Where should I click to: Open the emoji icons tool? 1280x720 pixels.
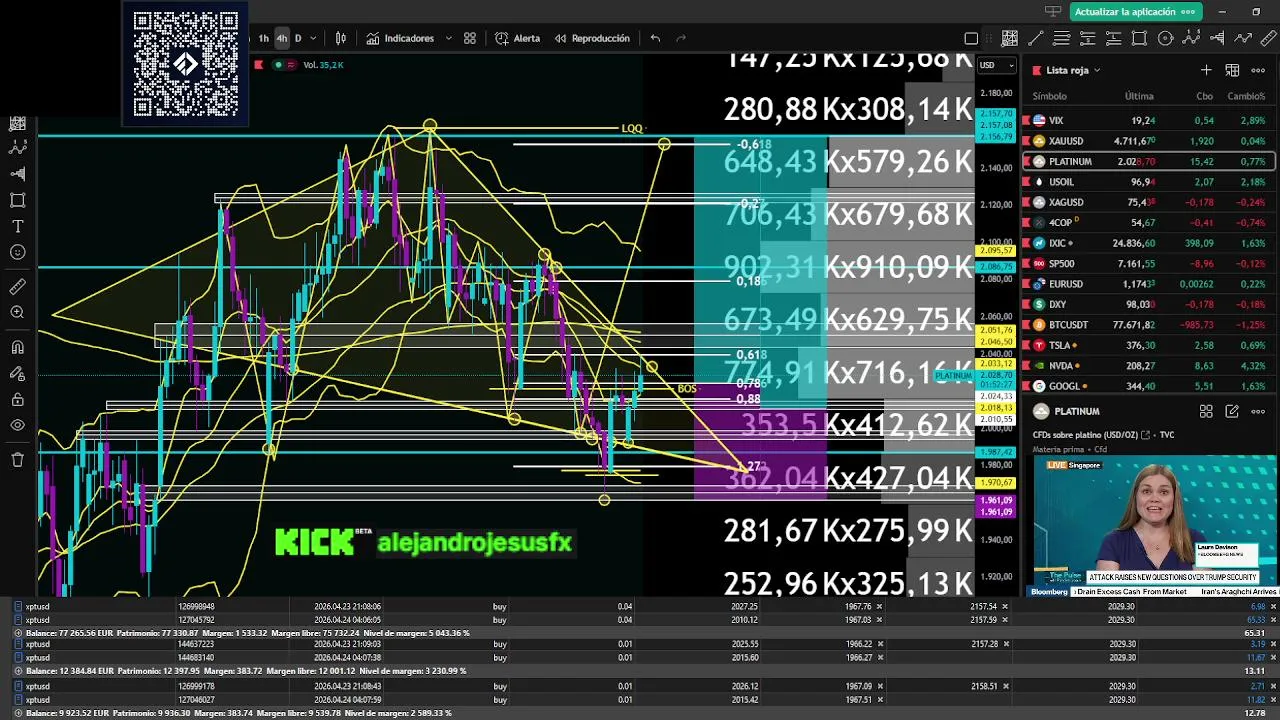[17, 253]
